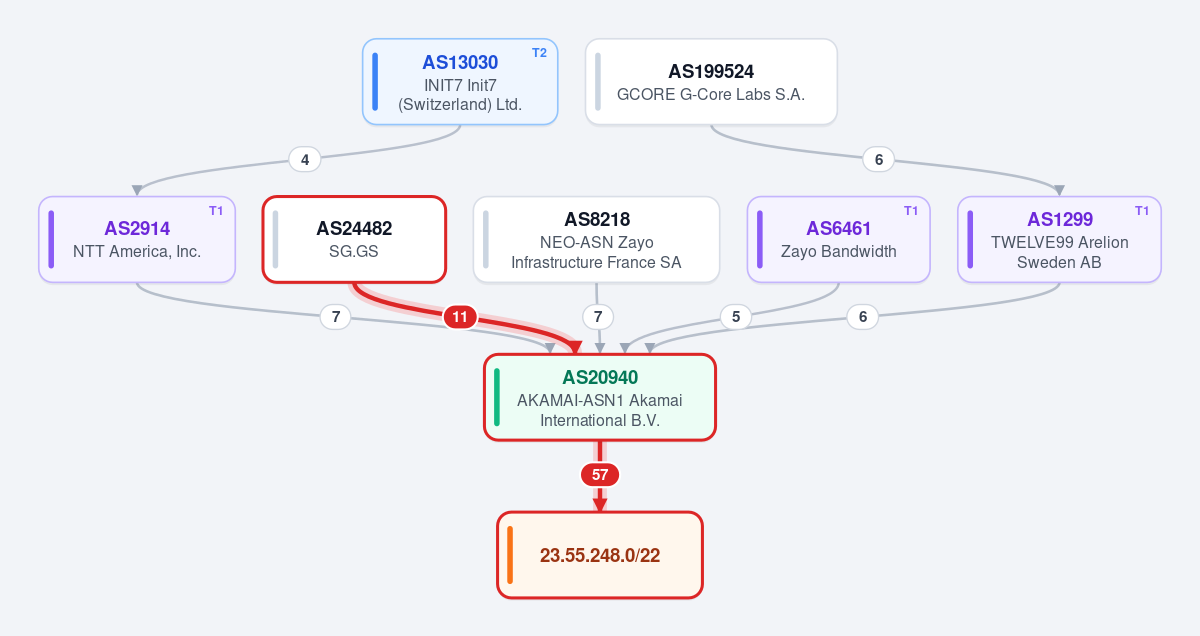This screenshot has width=1200, height=636.
Task: Click the AS199524 GCORE node
Action: coord(711,82)
